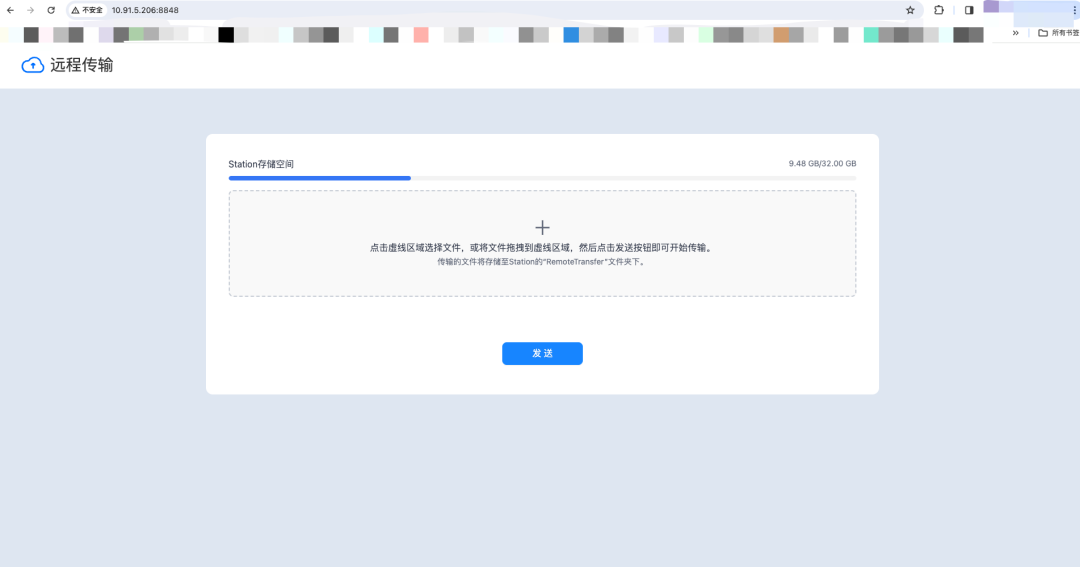Open the browser extensions puzzle icon

(x=939, y=10)
